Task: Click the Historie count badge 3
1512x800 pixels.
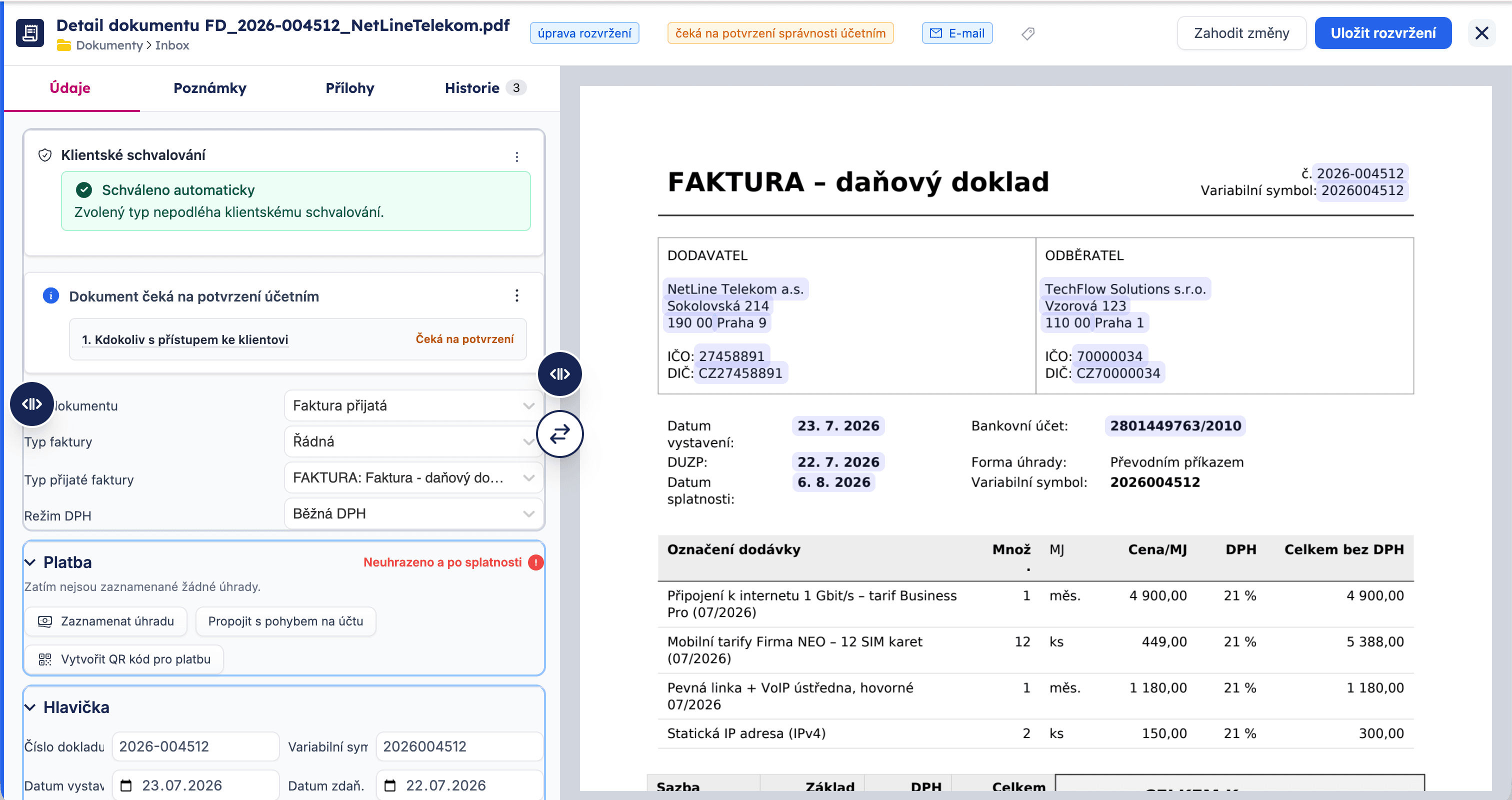Action: coord(516,88)
